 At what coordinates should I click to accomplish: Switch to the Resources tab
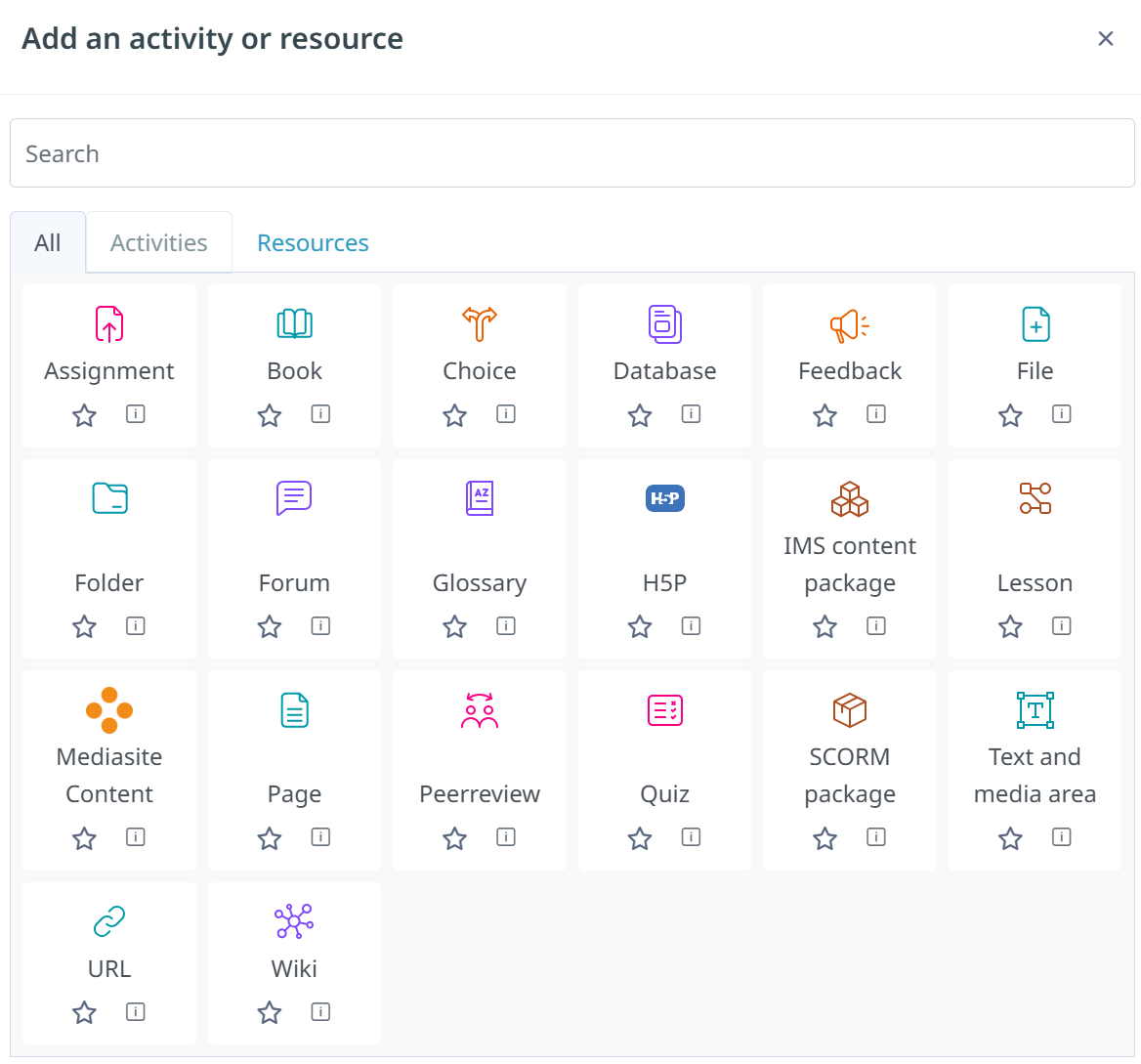313,242
